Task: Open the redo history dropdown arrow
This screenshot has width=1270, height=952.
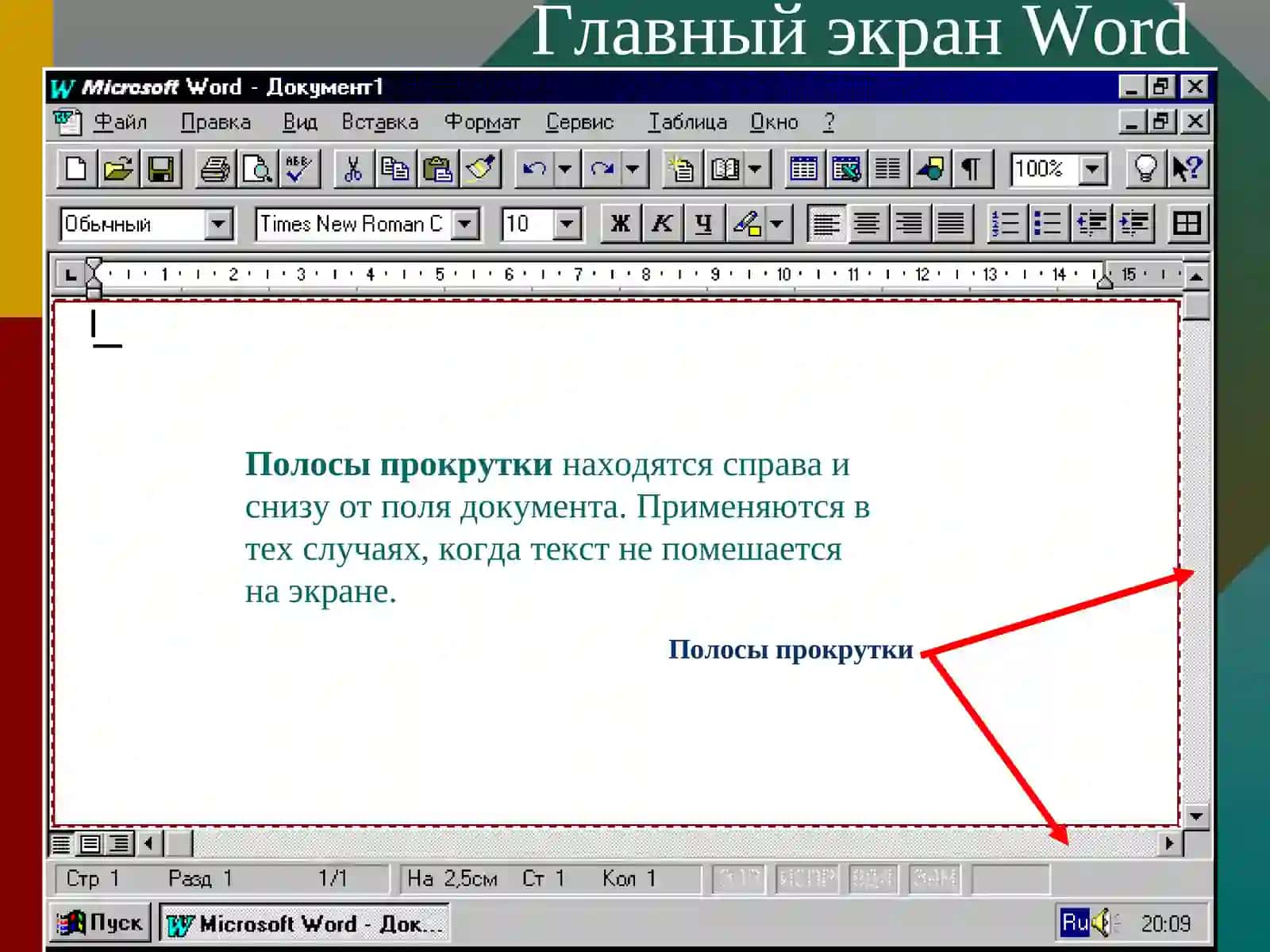Action: click(633, 169)
